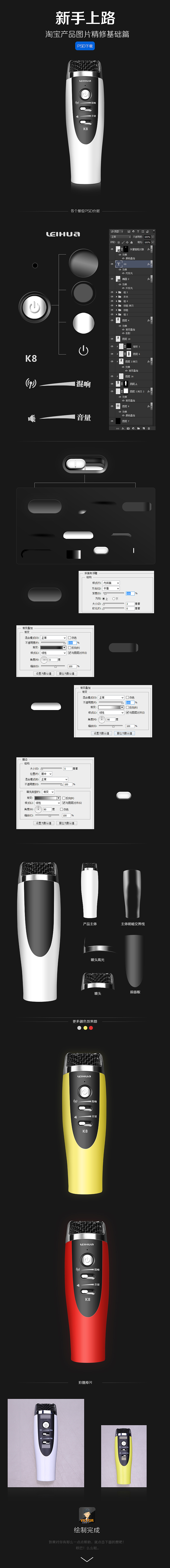Click the lock transparent pixels icon
Viewport: 170px width, 1568px height.
pos(119,242)
